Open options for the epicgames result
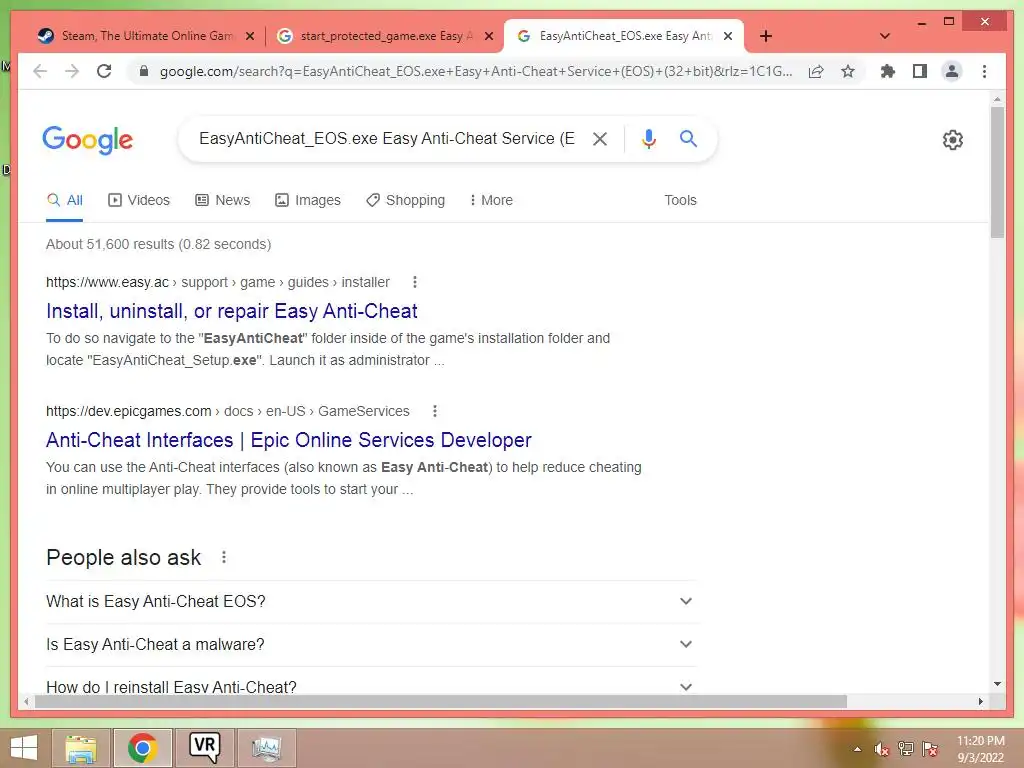This screenshot has width=1024, height=768. tap(435, 411)
